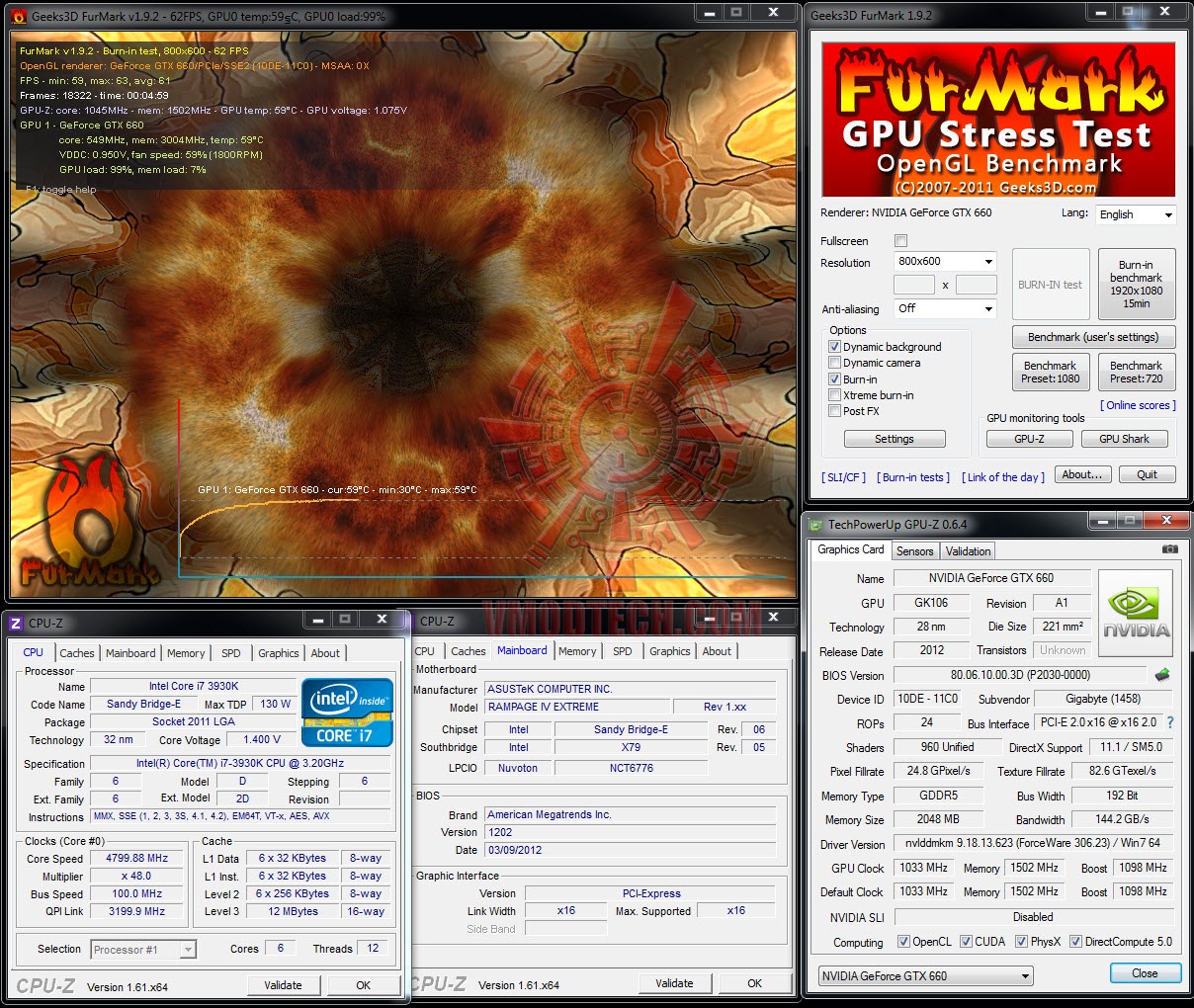Open the Resolution 800x600 dropdown
This screenshot has width=1194, height=1008.
(x=945, y=261)
